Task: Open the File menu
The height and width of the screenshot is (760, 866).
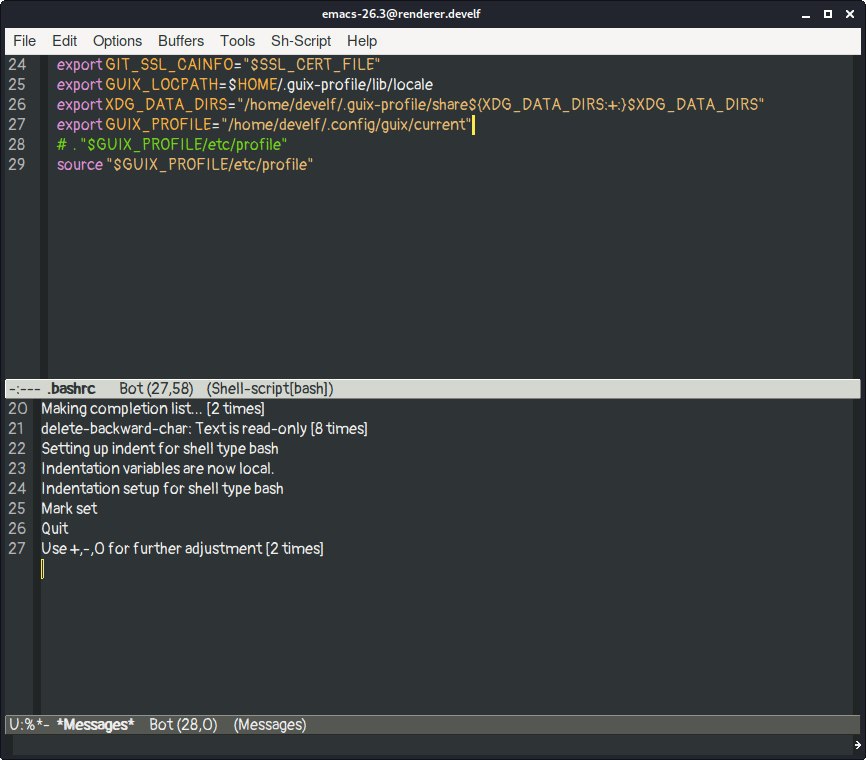Action: click(24, 41)
